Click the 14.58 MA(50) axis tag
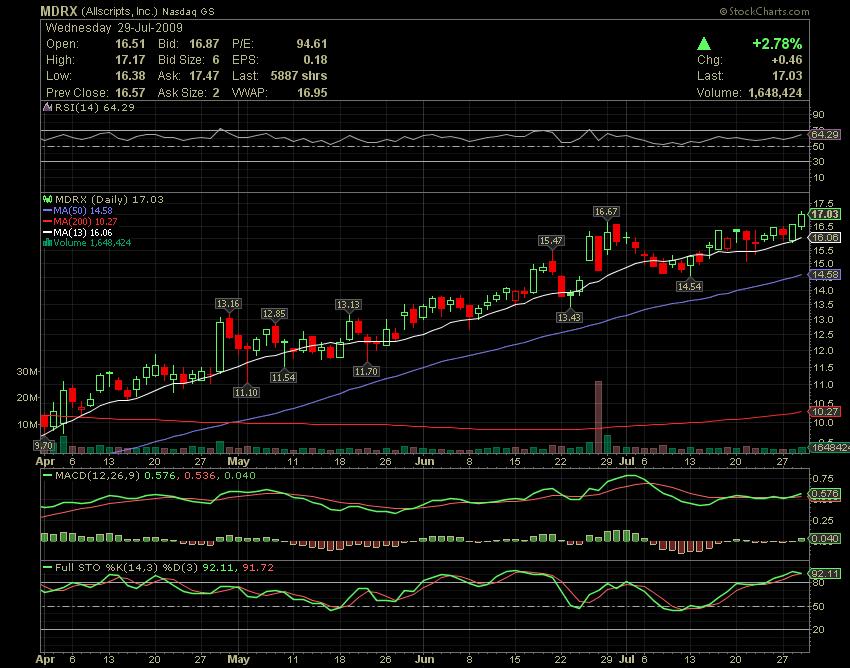 pos(825,275)
